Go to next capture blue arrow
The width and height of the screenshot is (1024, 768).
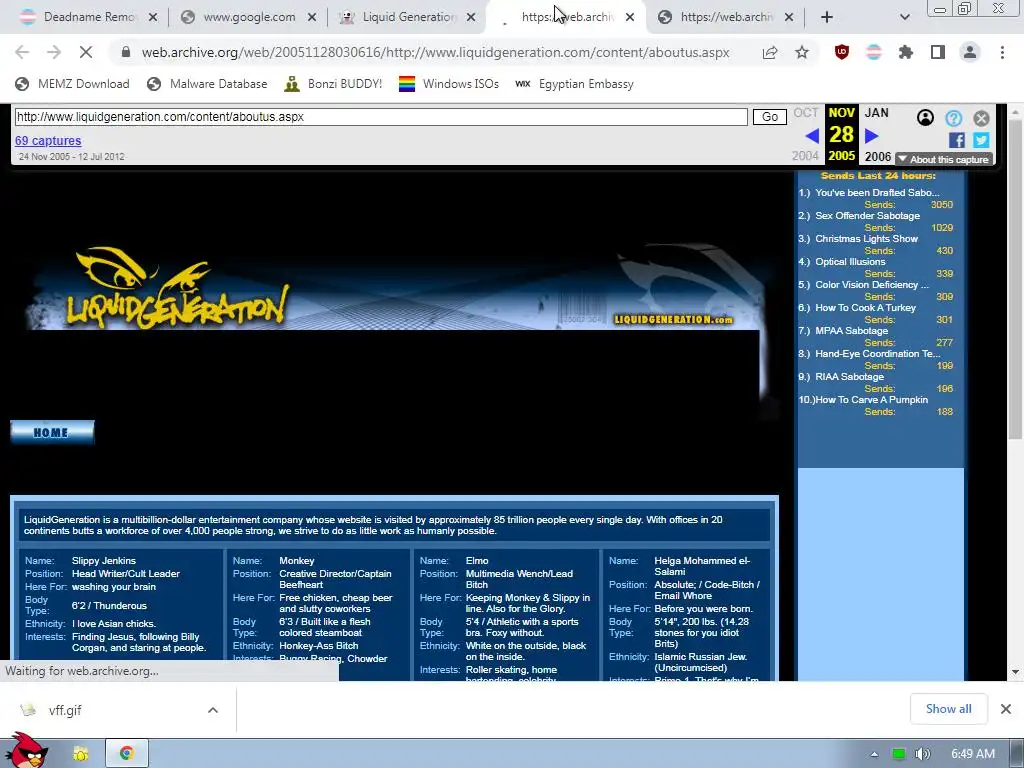click(871, 136)
